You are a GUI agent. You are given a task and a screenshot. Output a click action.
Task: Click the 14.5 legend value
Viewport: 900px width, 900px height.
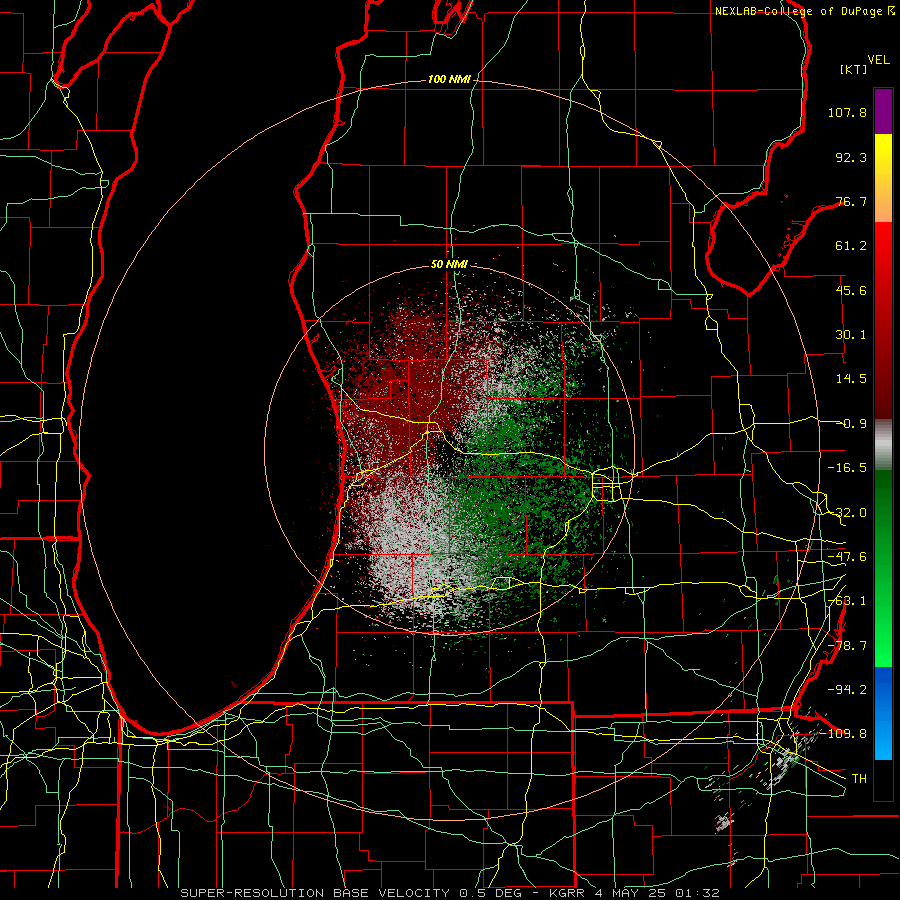(x=851, y=379)
